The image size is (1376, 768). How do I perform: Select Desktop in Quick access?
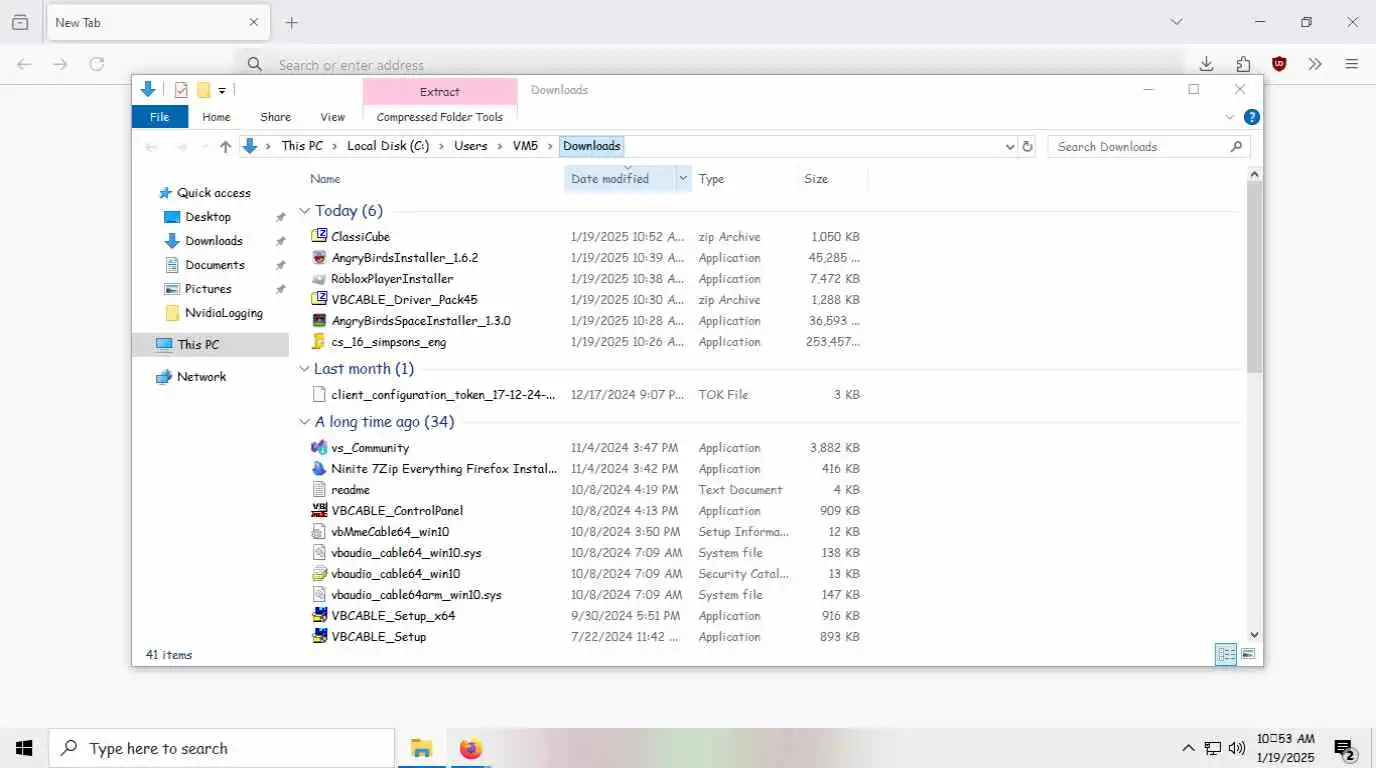[208, 217]
